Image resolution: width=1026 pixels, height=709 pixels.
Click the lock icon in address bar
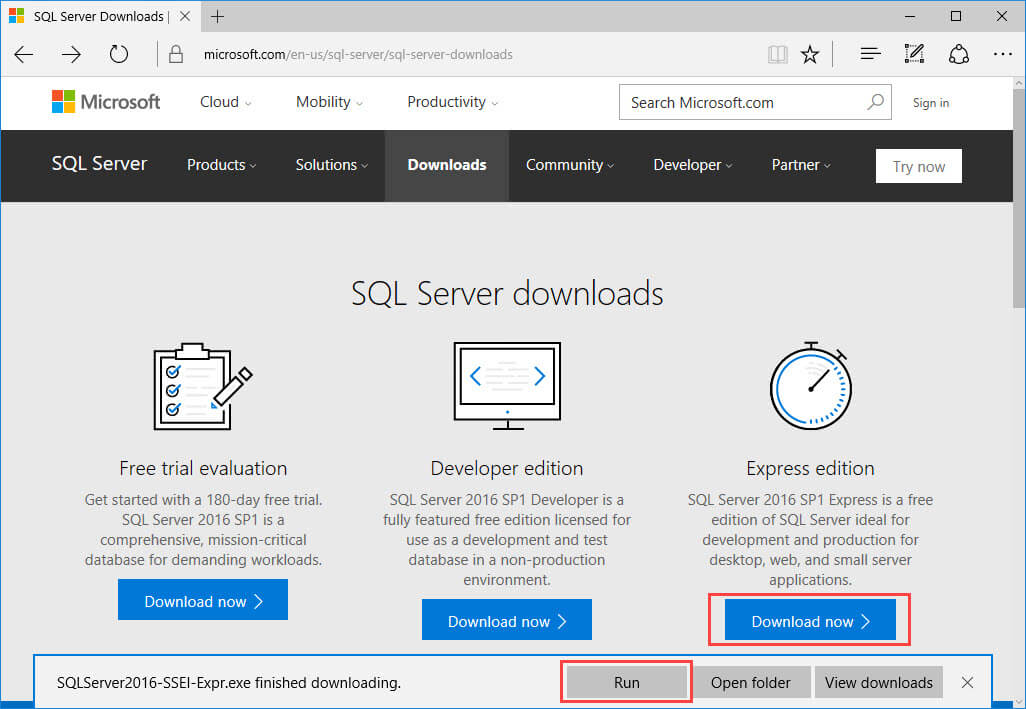[x=175, y=54]
